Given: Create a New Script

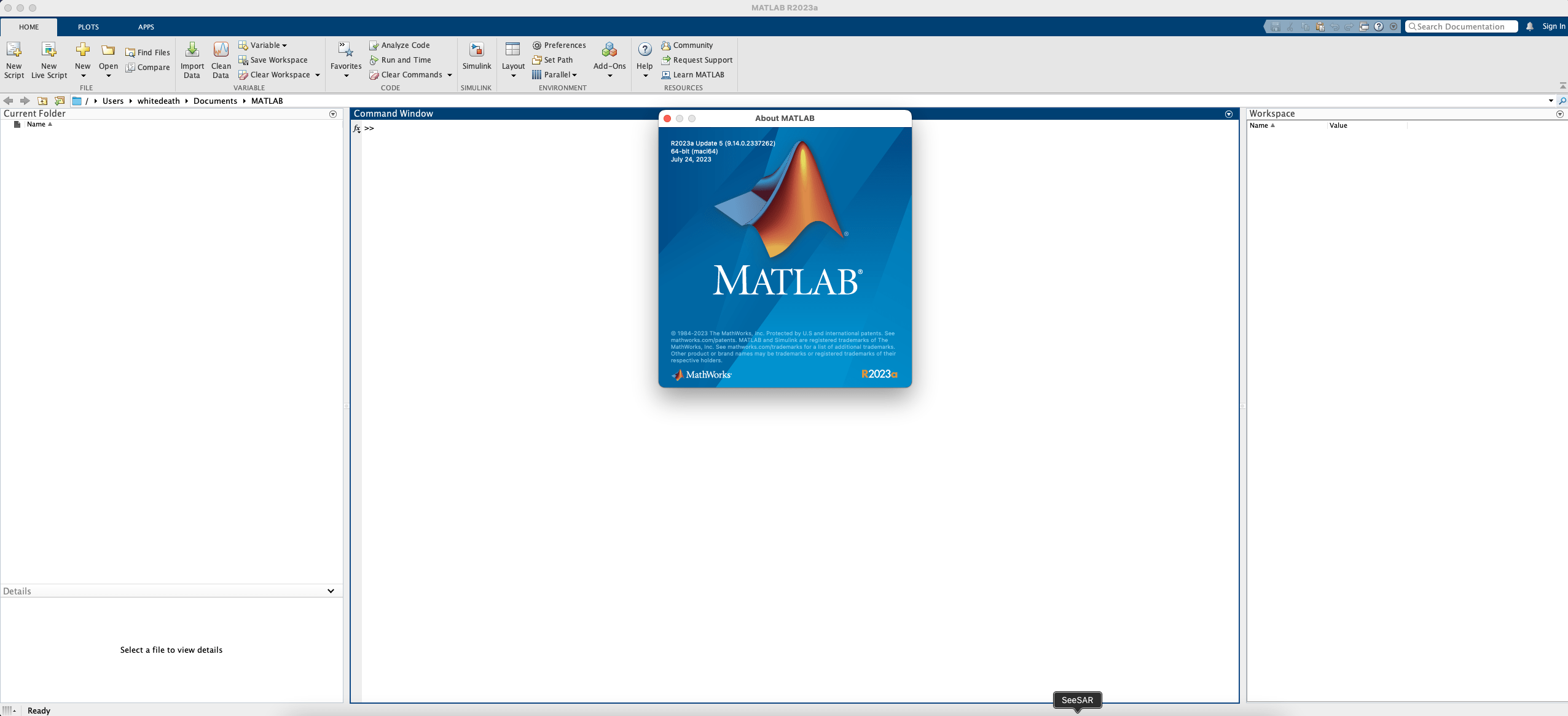Looking at the screenshot, I should point(14,60).
